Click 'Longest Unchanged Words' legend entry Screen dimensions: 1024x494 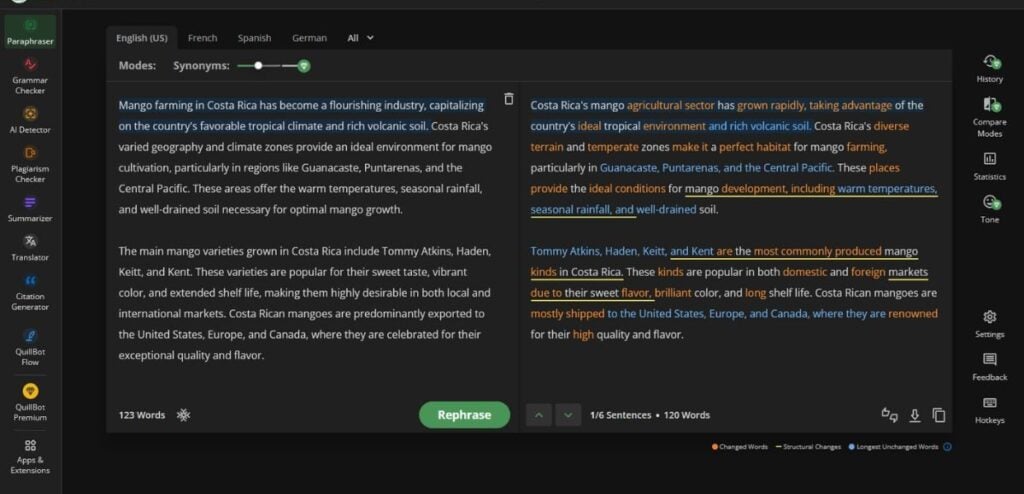point(893,447)
